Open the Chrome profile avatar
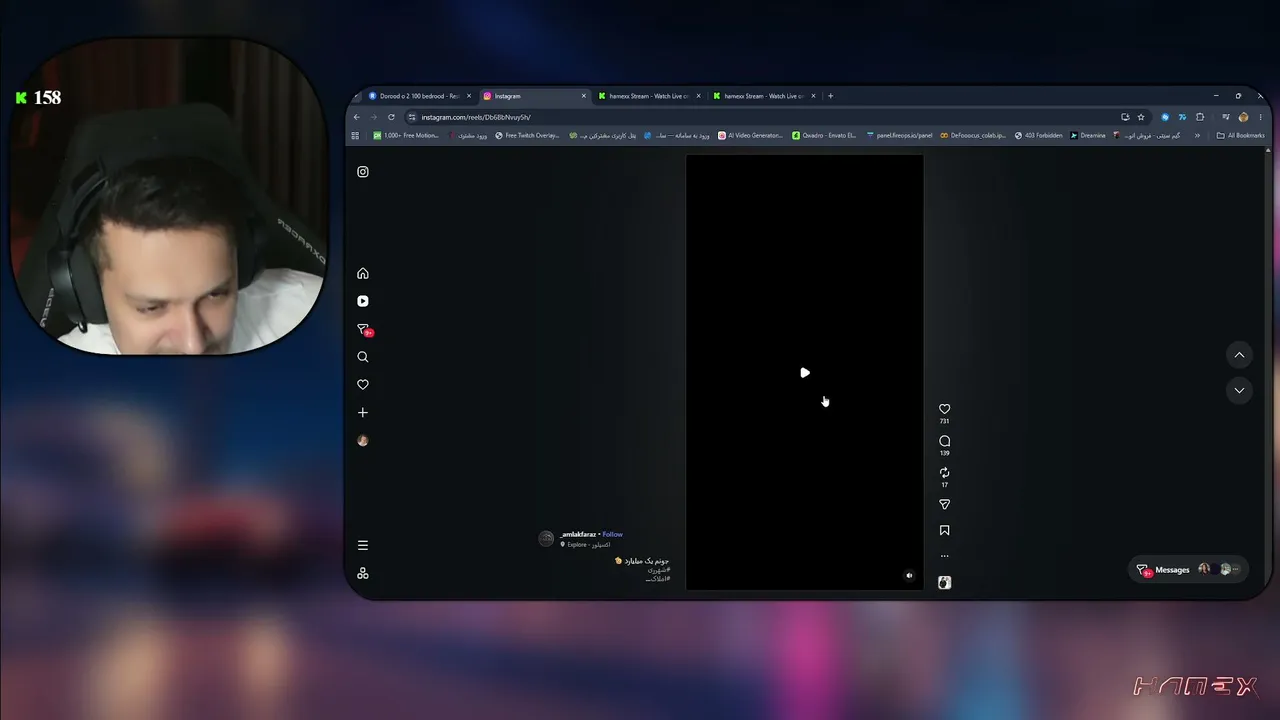 tap(1243, 117)
